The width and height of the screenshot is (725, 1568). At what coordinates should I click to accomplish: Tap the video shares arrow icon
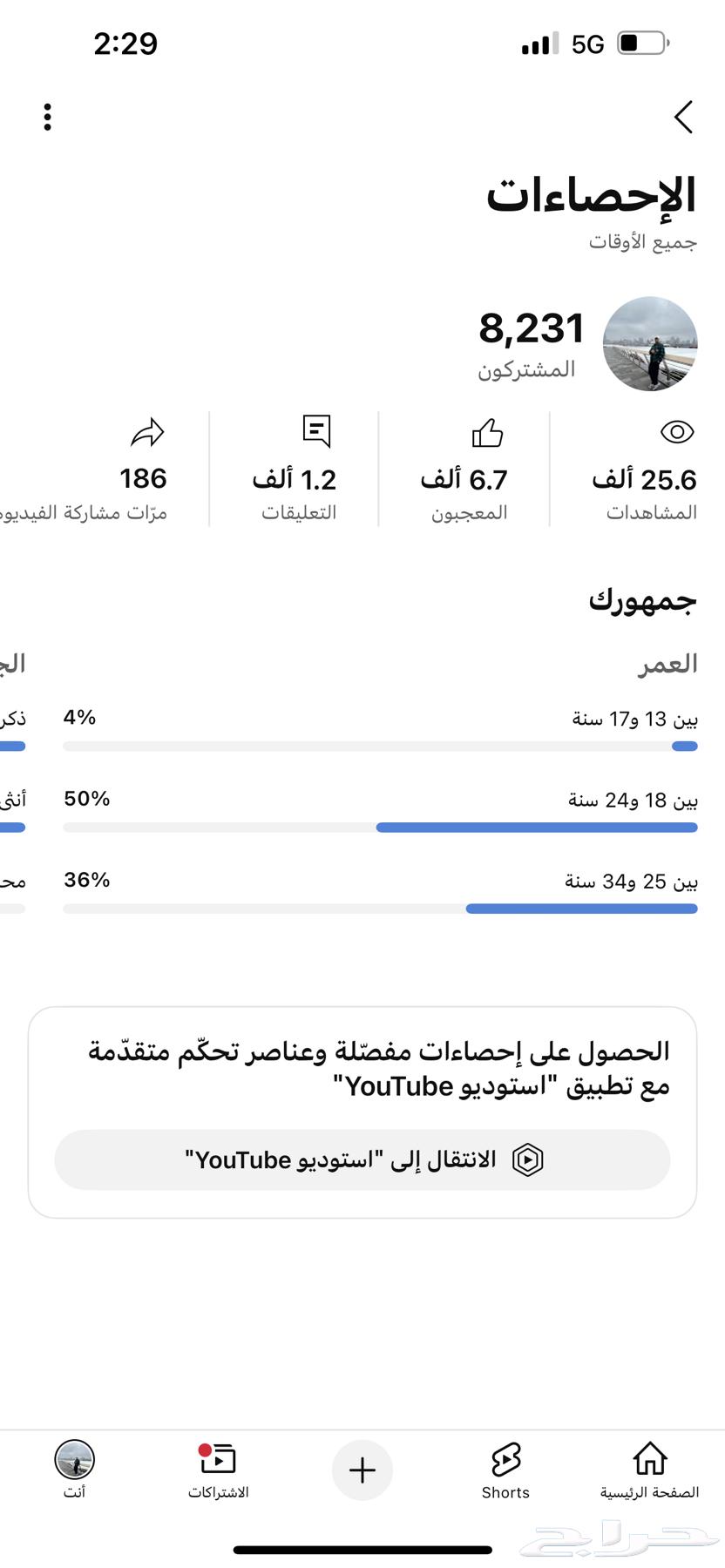pyautogui.click(x=146, y=432)
